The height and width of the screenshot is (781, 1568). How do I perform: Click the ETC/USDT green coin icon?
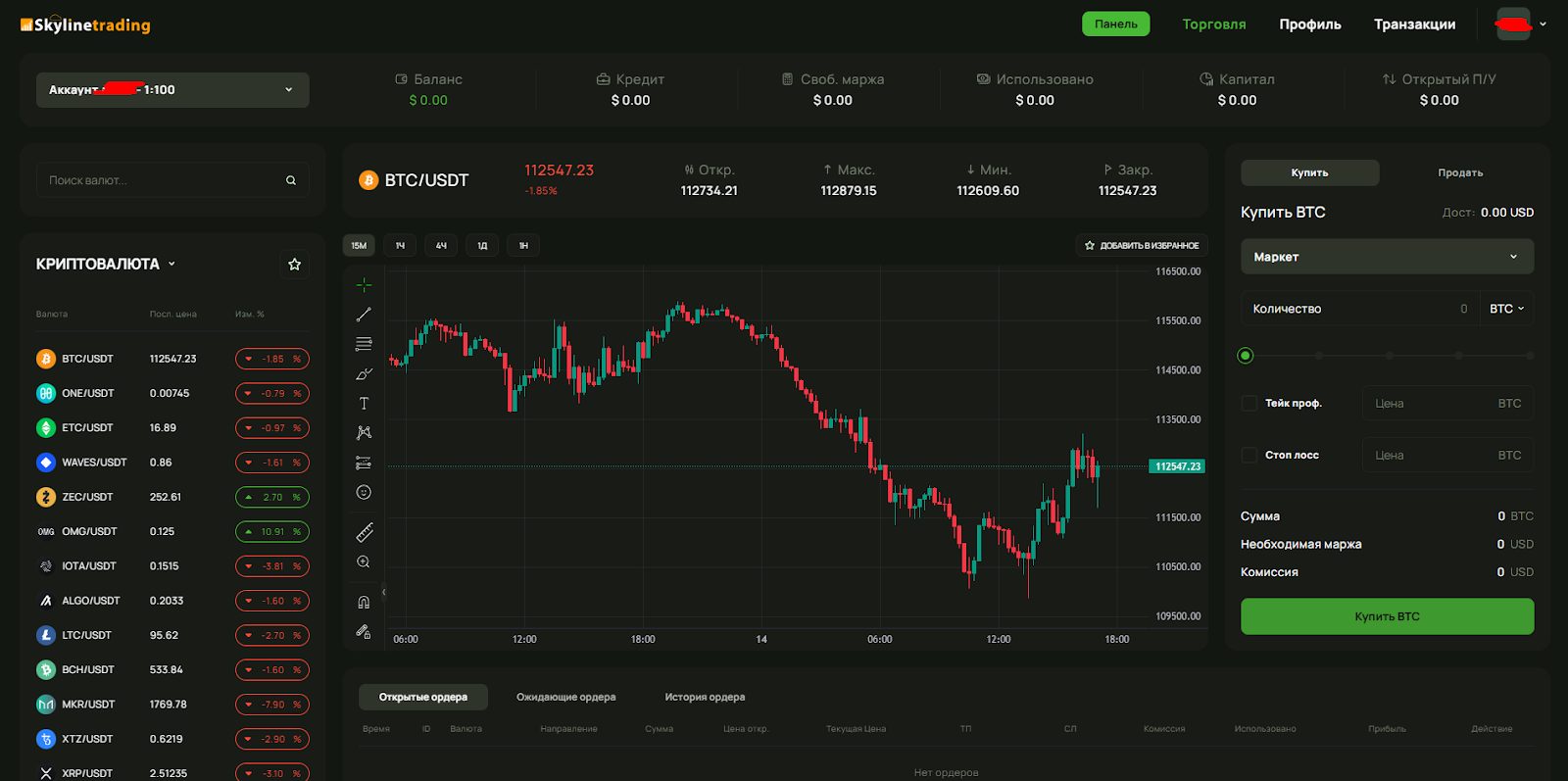coord(46,427)
